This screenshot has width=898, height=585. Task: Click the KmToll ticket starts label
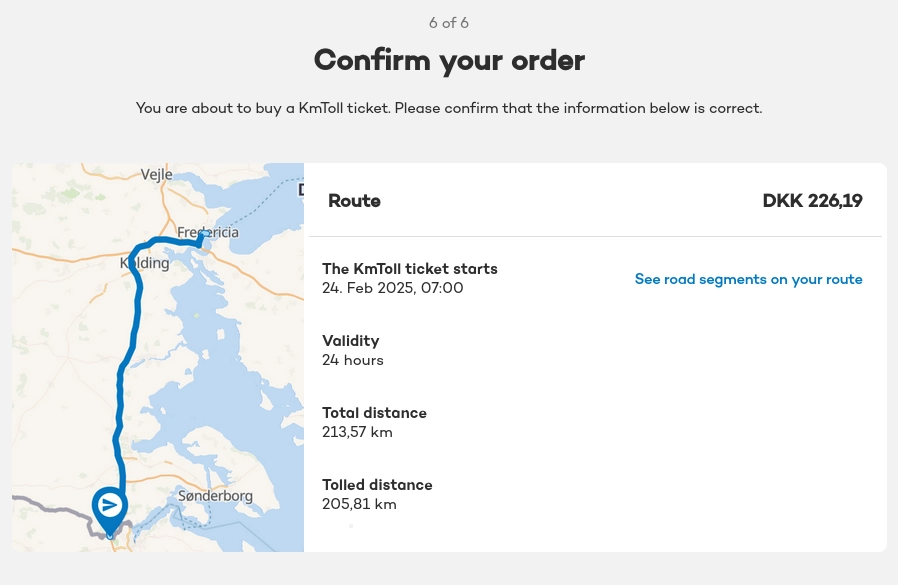(409, 269)
